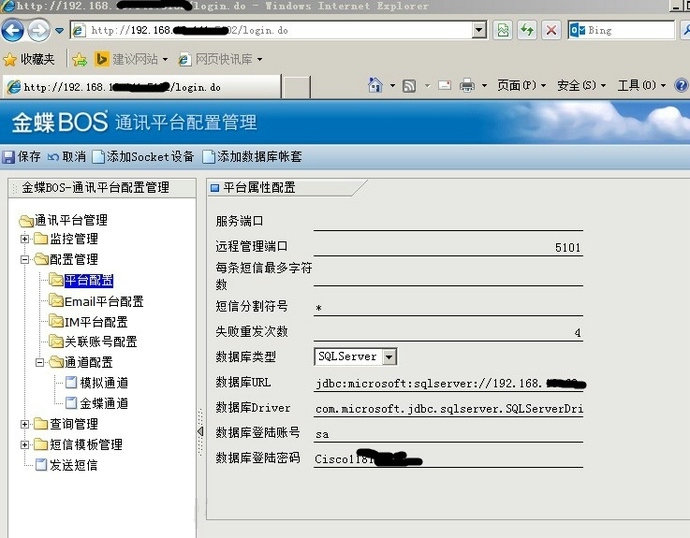Image resolution: width=690 pixels, height=538 pixels.
Task: Expand the 监控管理 tree node
Action: click(25, 239)
